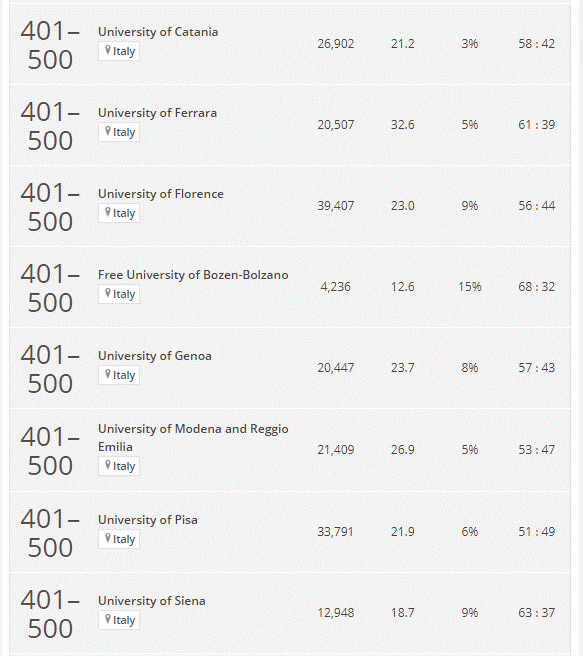583x656 pixels.
Task: Click location pin under Free University of Bozen-Bolzano
Action: 107,293
